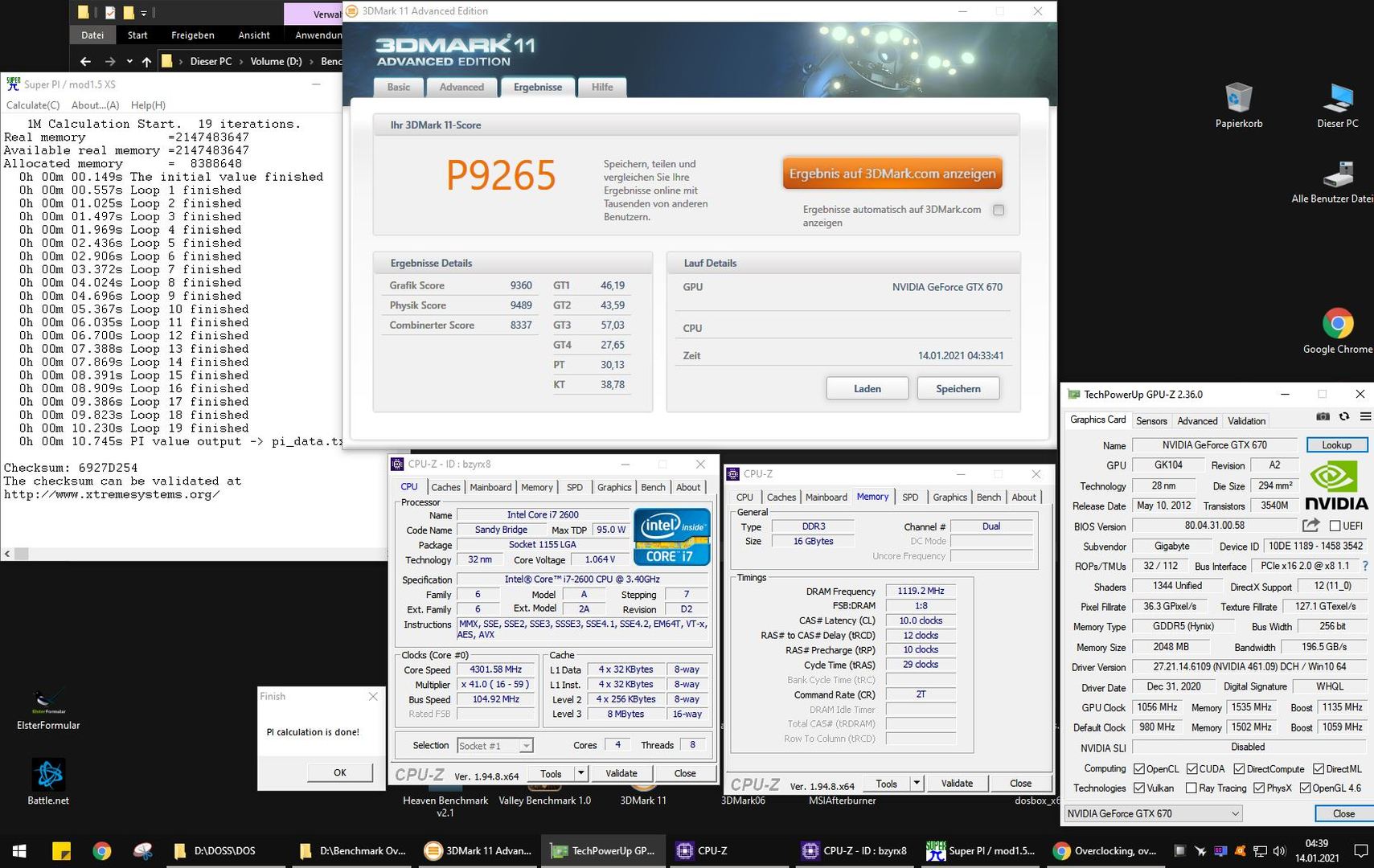Toggle the DirectML checkbox
The image size is (1374, 868).
point(1319,769)
